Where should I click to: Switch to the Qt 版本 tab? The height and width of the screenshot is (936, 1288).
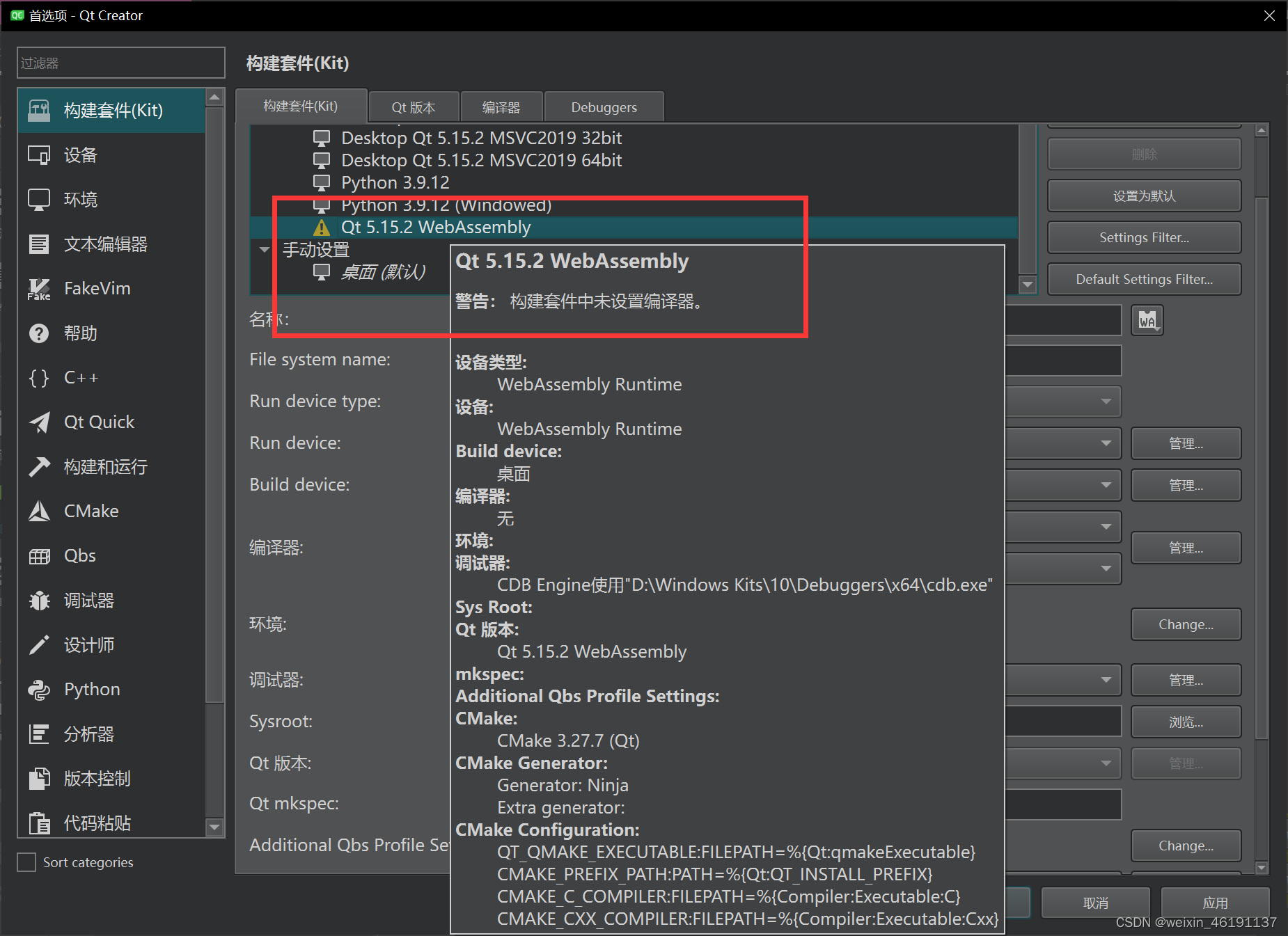(x=414, y=108)
